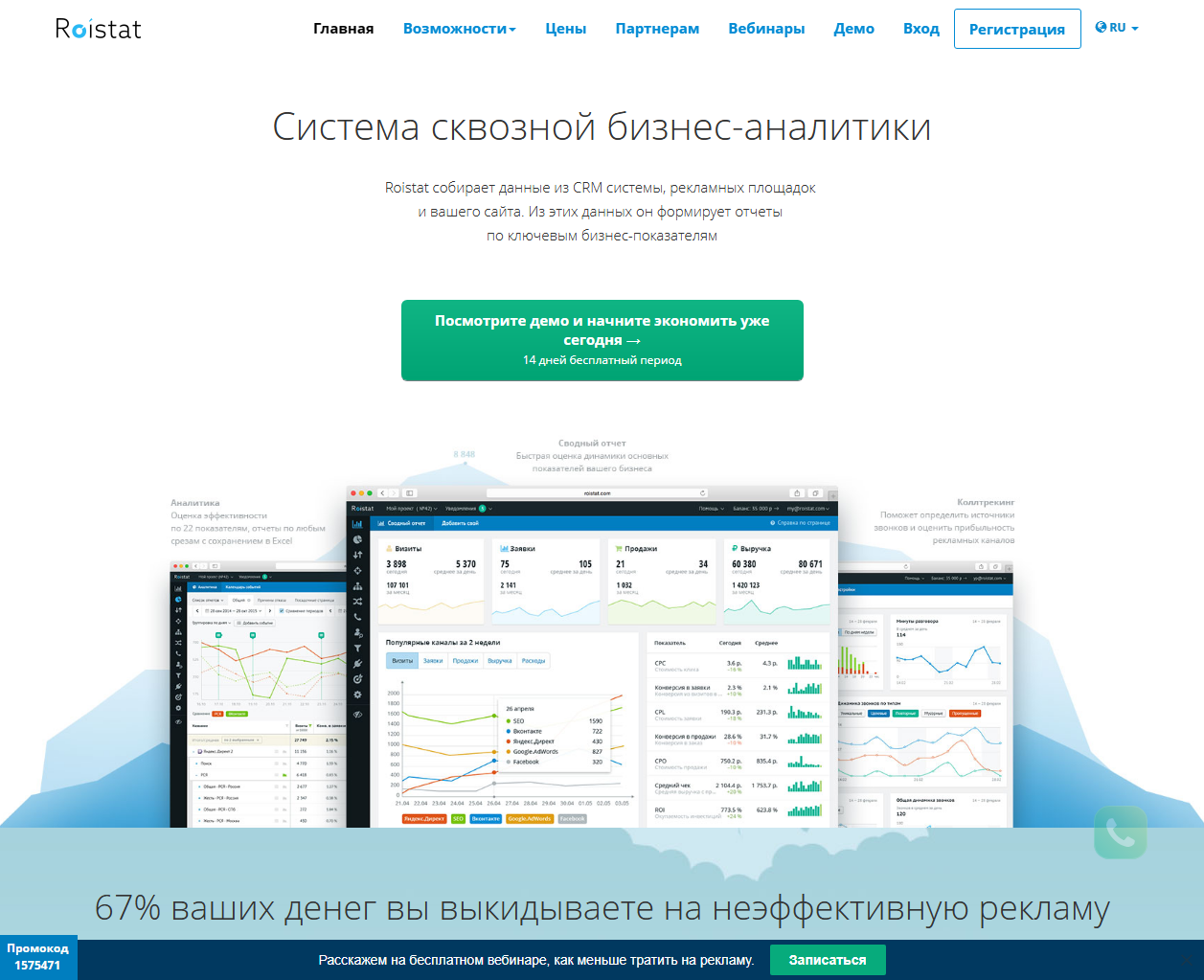Open the Партнерам link
This screenshot has width=1204, height=980.
click(657, 29)
